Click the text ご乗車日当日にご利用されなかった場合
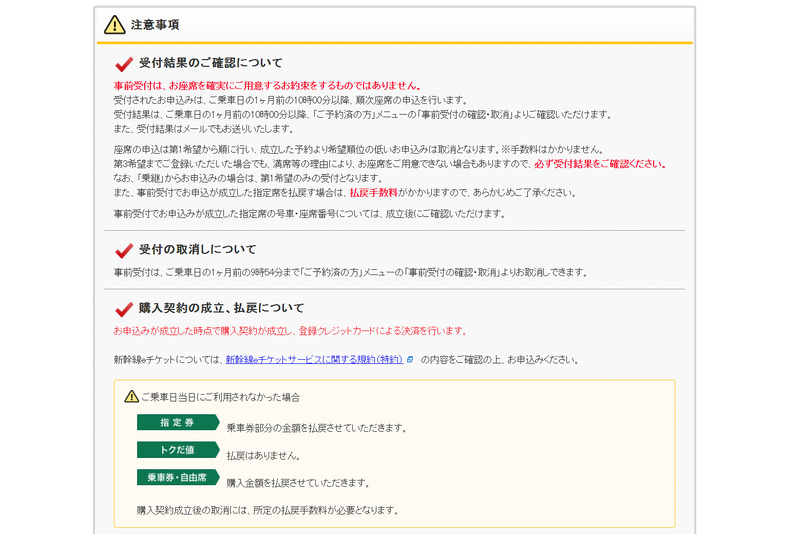Screen dimensions: 800x534 click(x=220, y=397)
